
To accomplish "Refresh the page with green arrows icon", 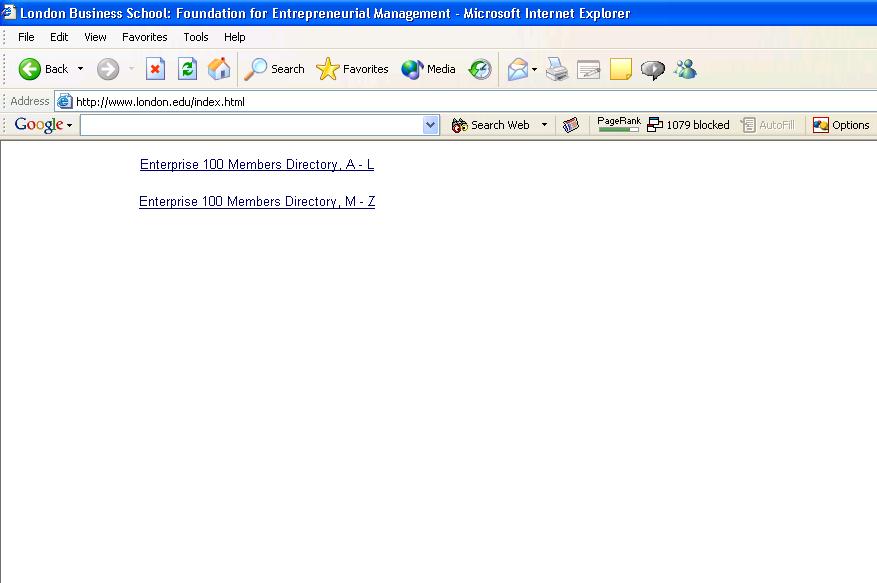I will tap(187, 69).
